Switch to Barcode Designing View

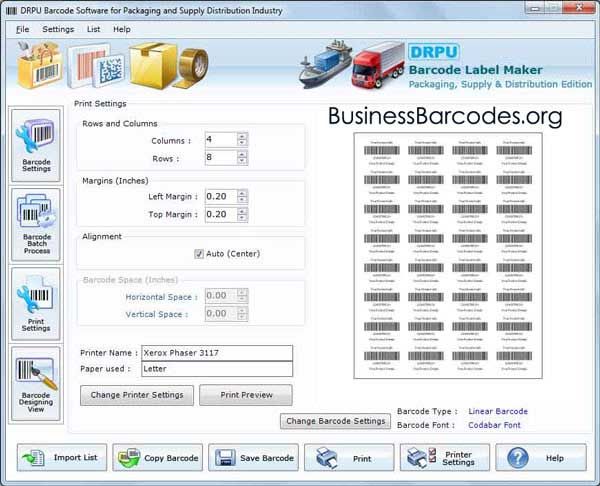(36, 384)
